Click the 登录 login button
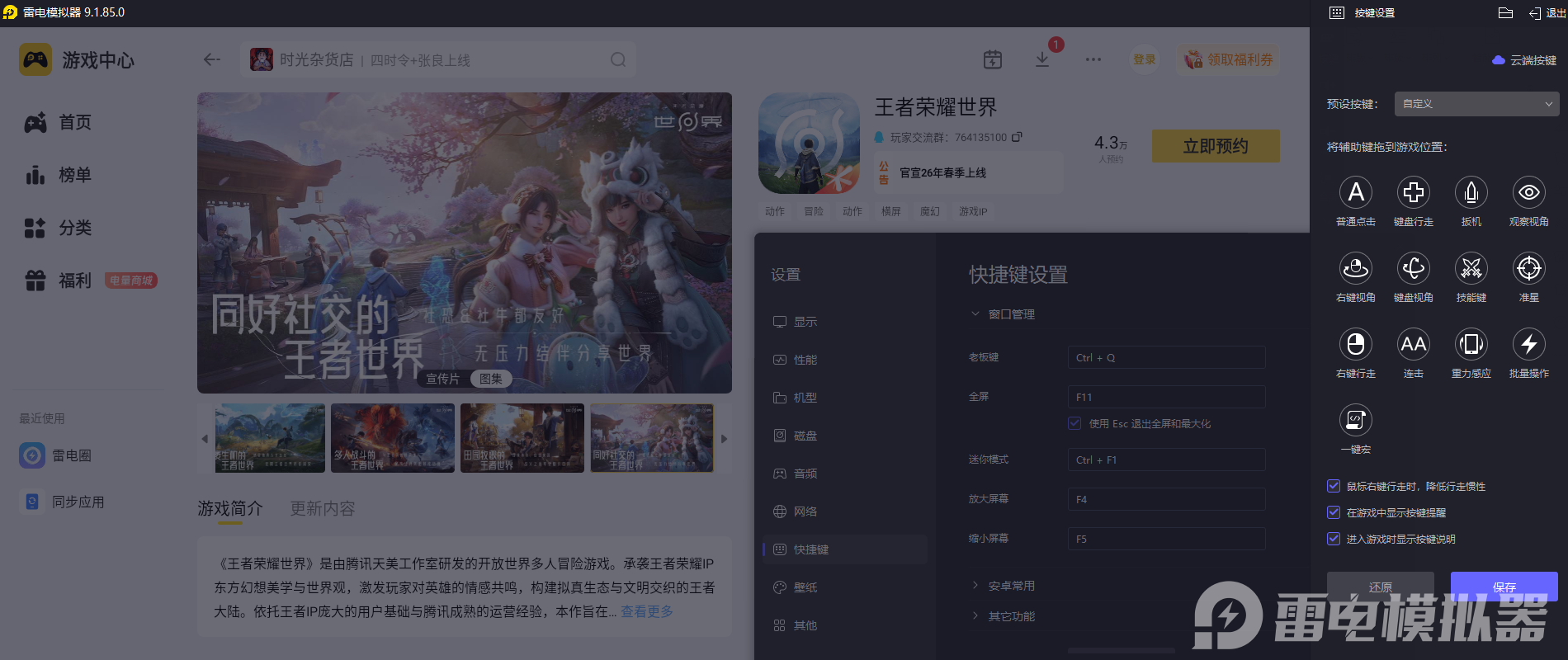The width and height of the screenshot is (1568, 660). pos(1145,59)
